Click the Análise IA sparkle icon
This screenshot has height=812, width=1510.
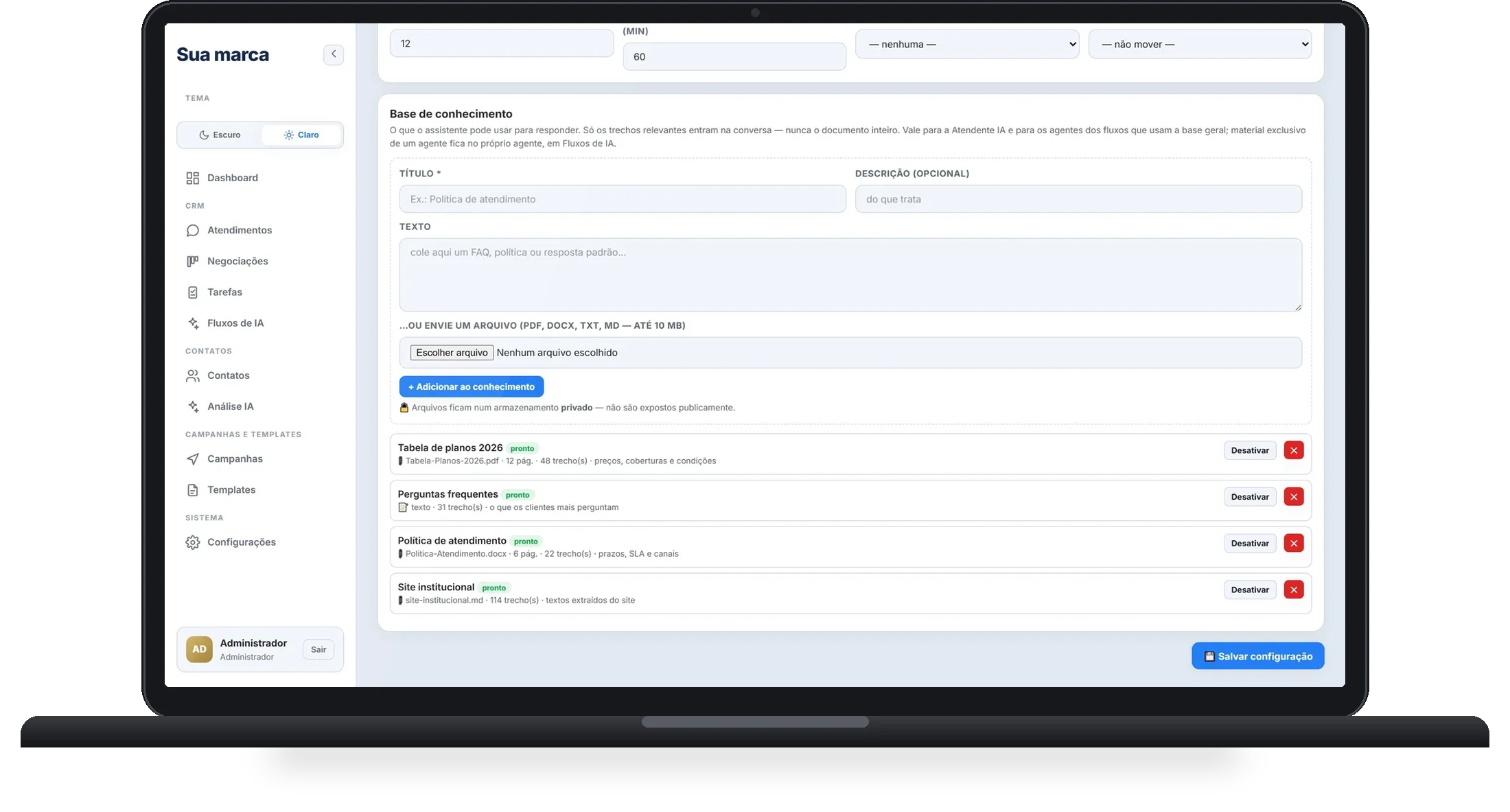tap(193, 406)
